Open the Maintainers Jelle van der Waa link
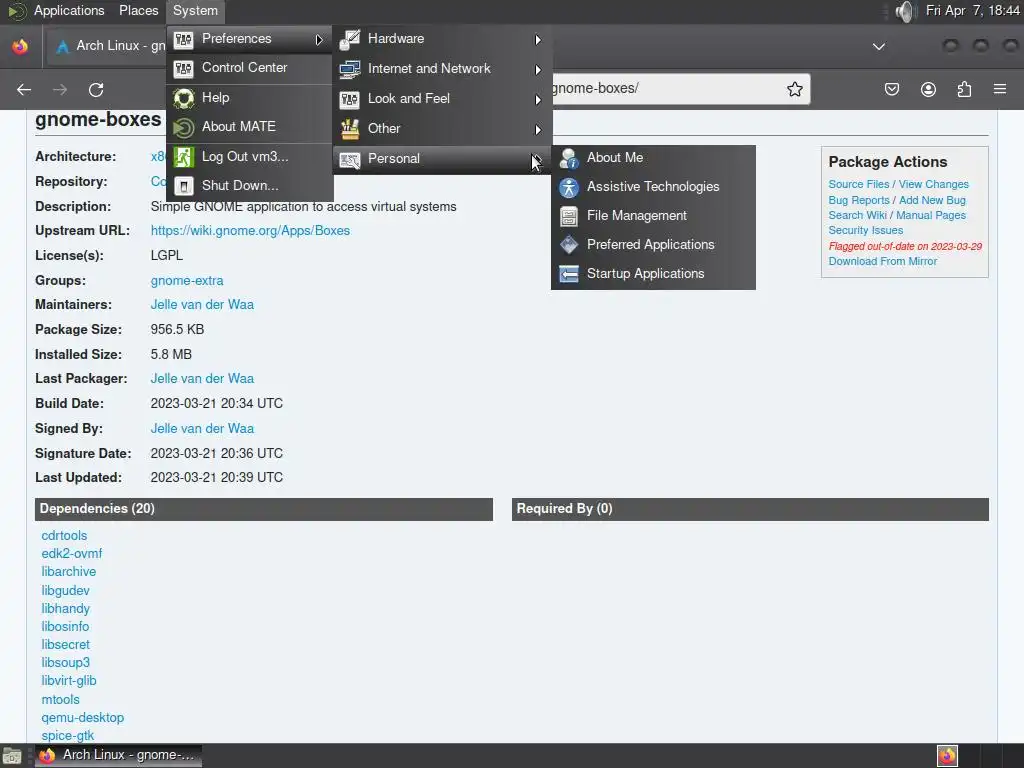 pos(202,305)
